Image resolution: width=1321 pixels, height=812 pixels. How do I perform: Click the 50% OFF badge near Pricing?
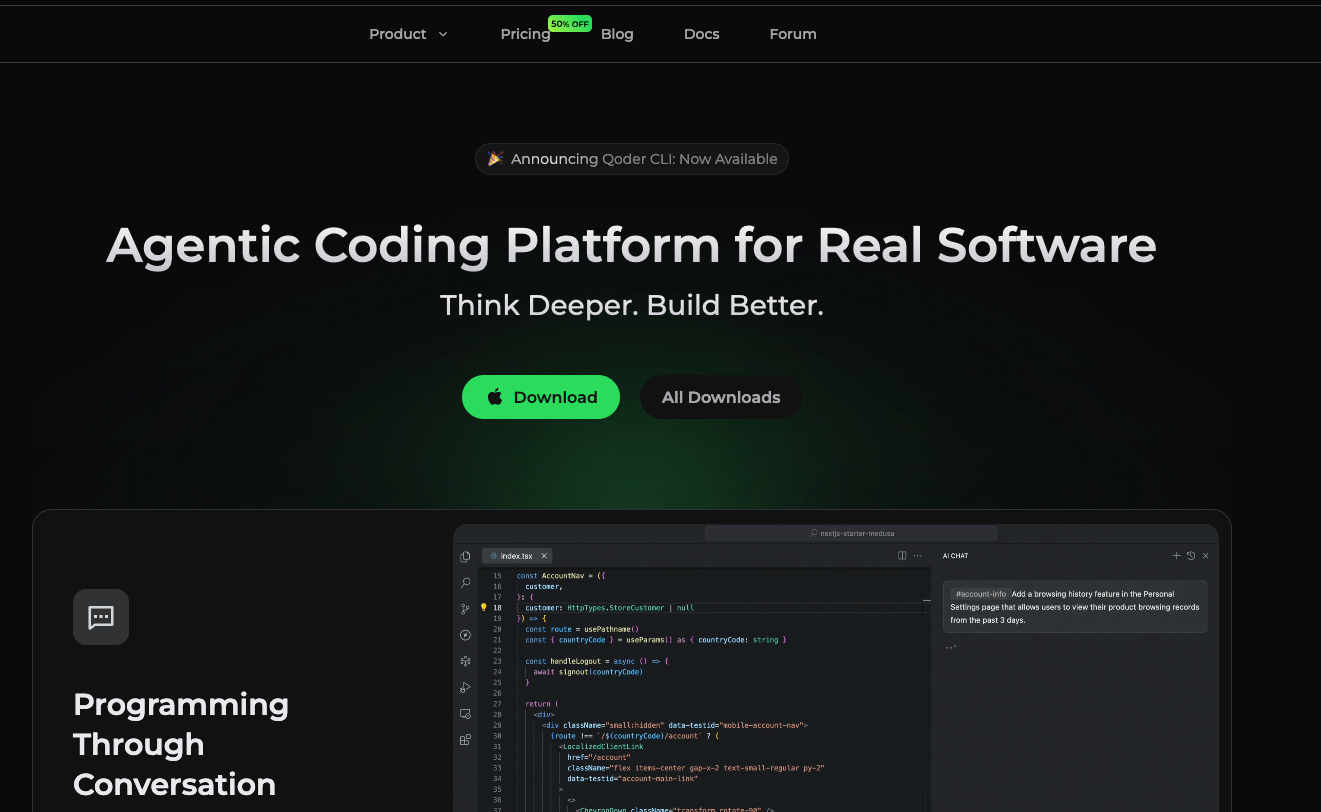click(x=570, y=23)
